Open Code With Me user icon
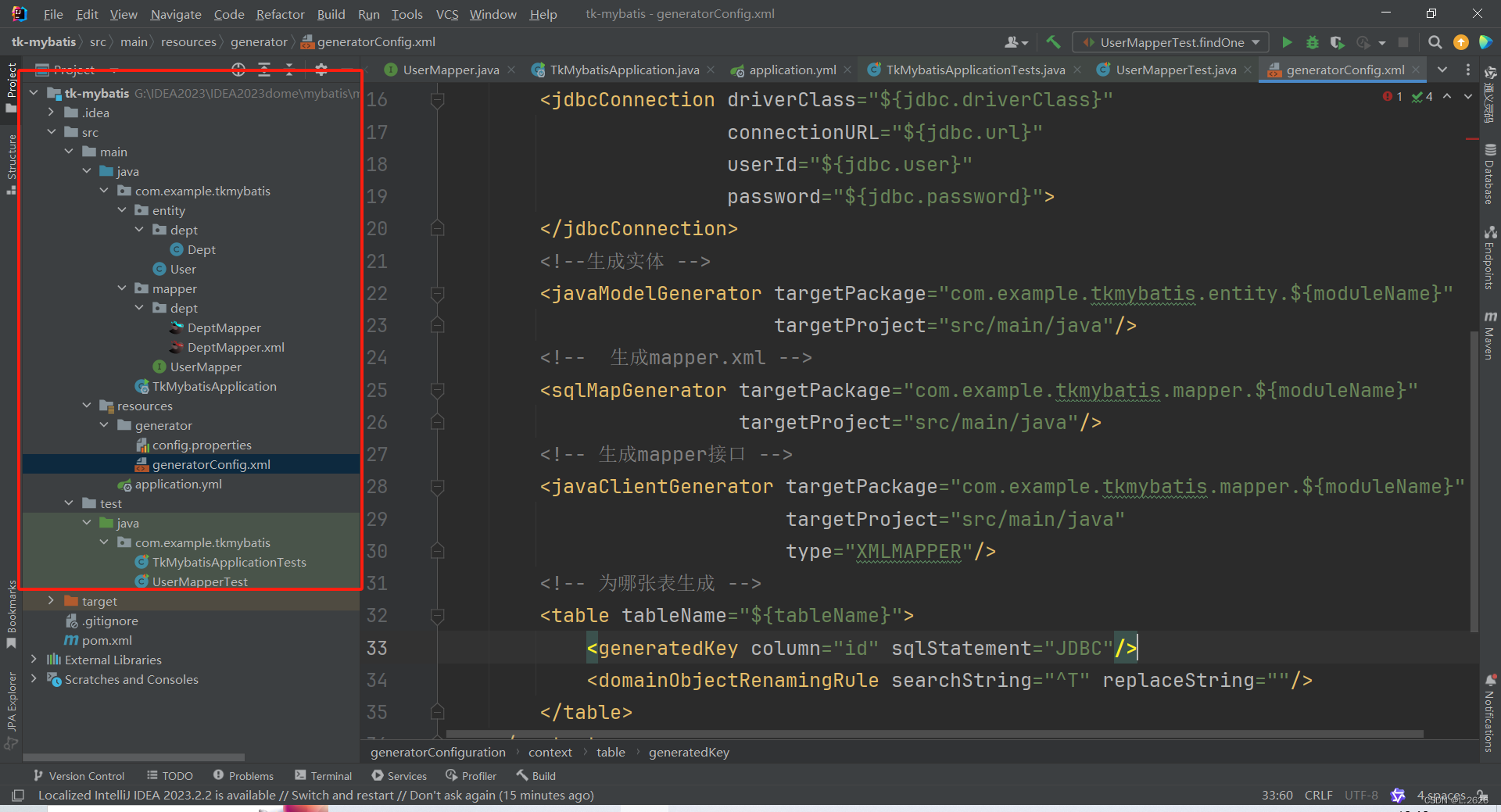This screenshot has width=1501, height=812. coord(1016,42)
